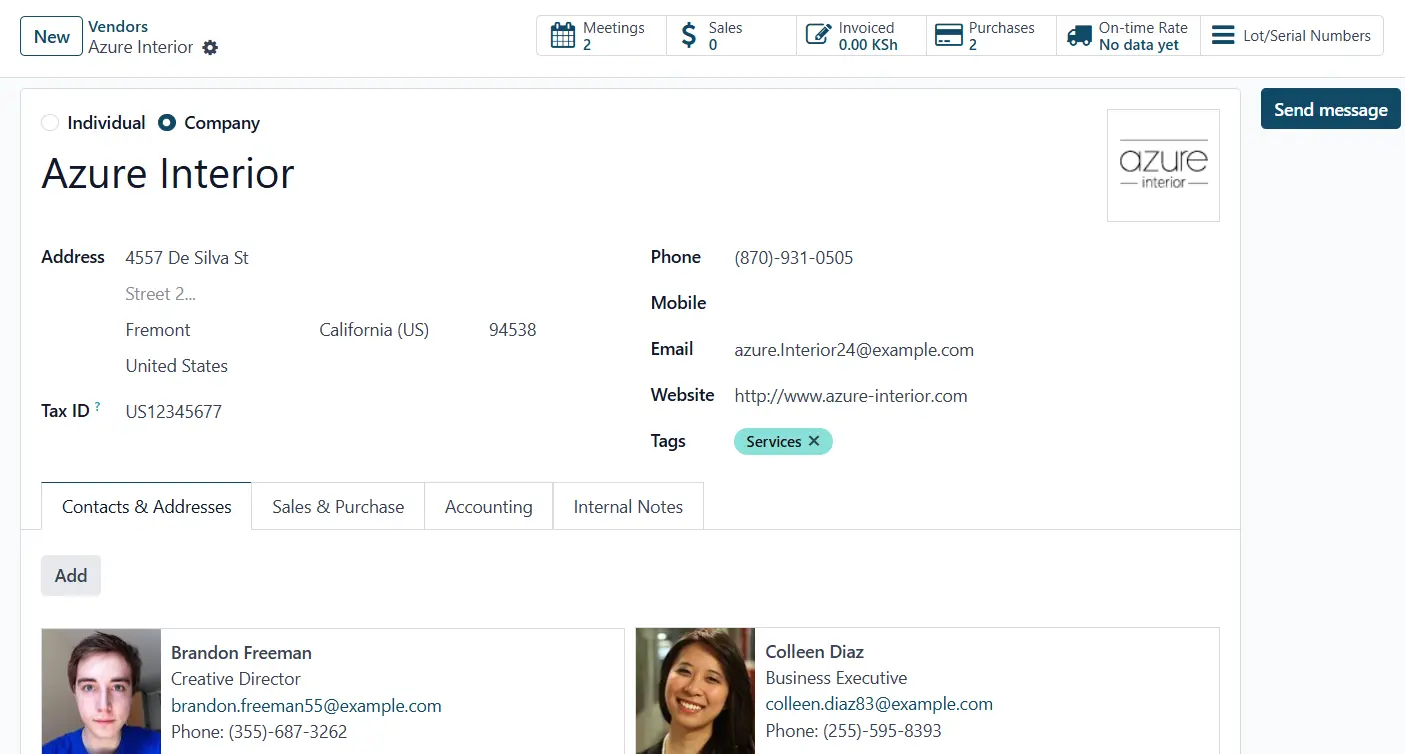Click the Add contact button
This screenshot has height=754, width=1405.
click(71, 576)
